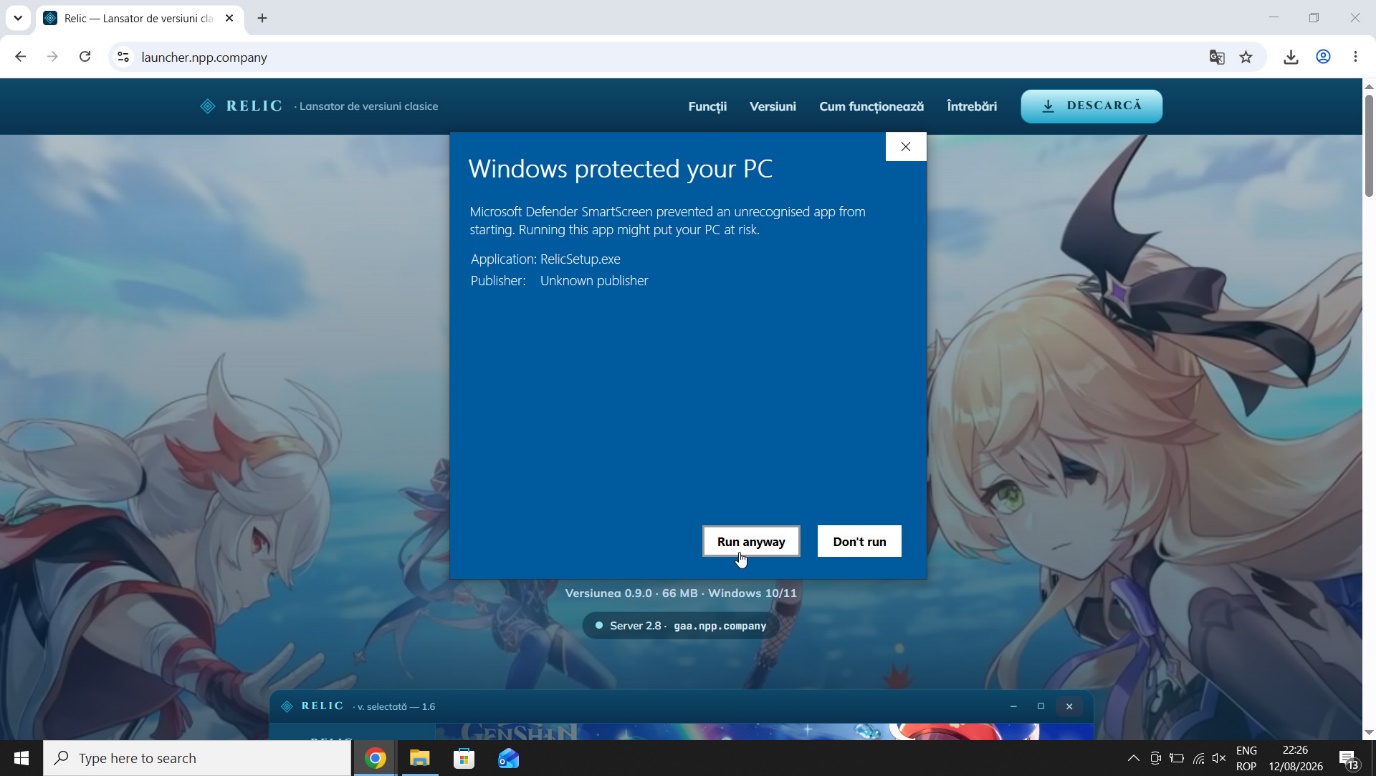Open the tab search dropdown arrow
Viewport: 1376px width, 776px height.
pos(17,18)
